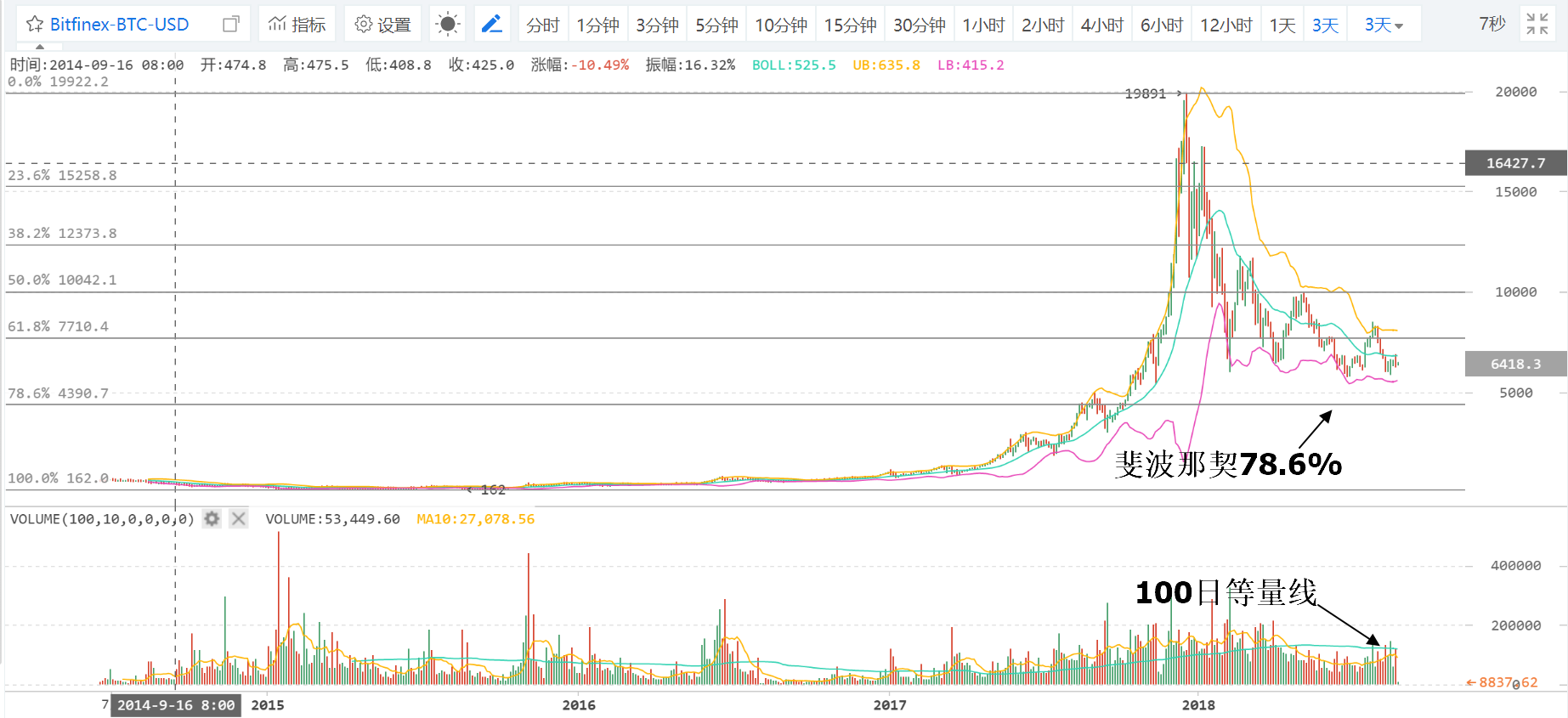Screen dimensions: 1568x718
Task: Click the 涨幅:-10.49% change value
Action: (580, 65)
